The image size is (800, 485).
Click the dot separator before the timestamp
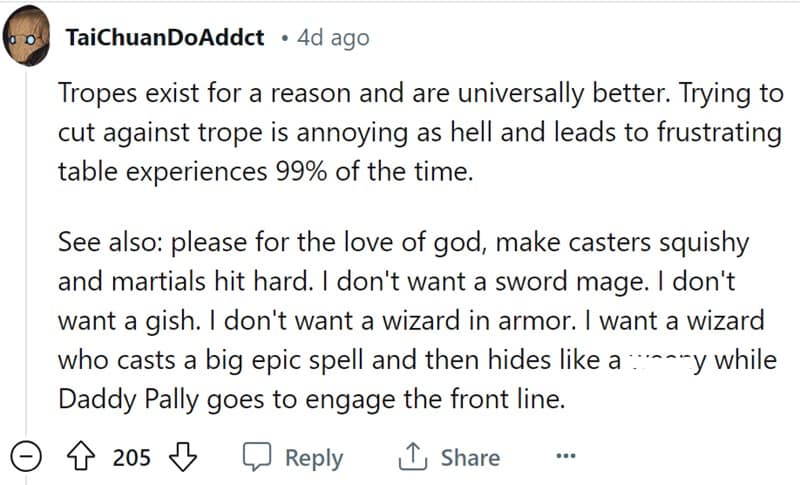[x=285, y=38]
